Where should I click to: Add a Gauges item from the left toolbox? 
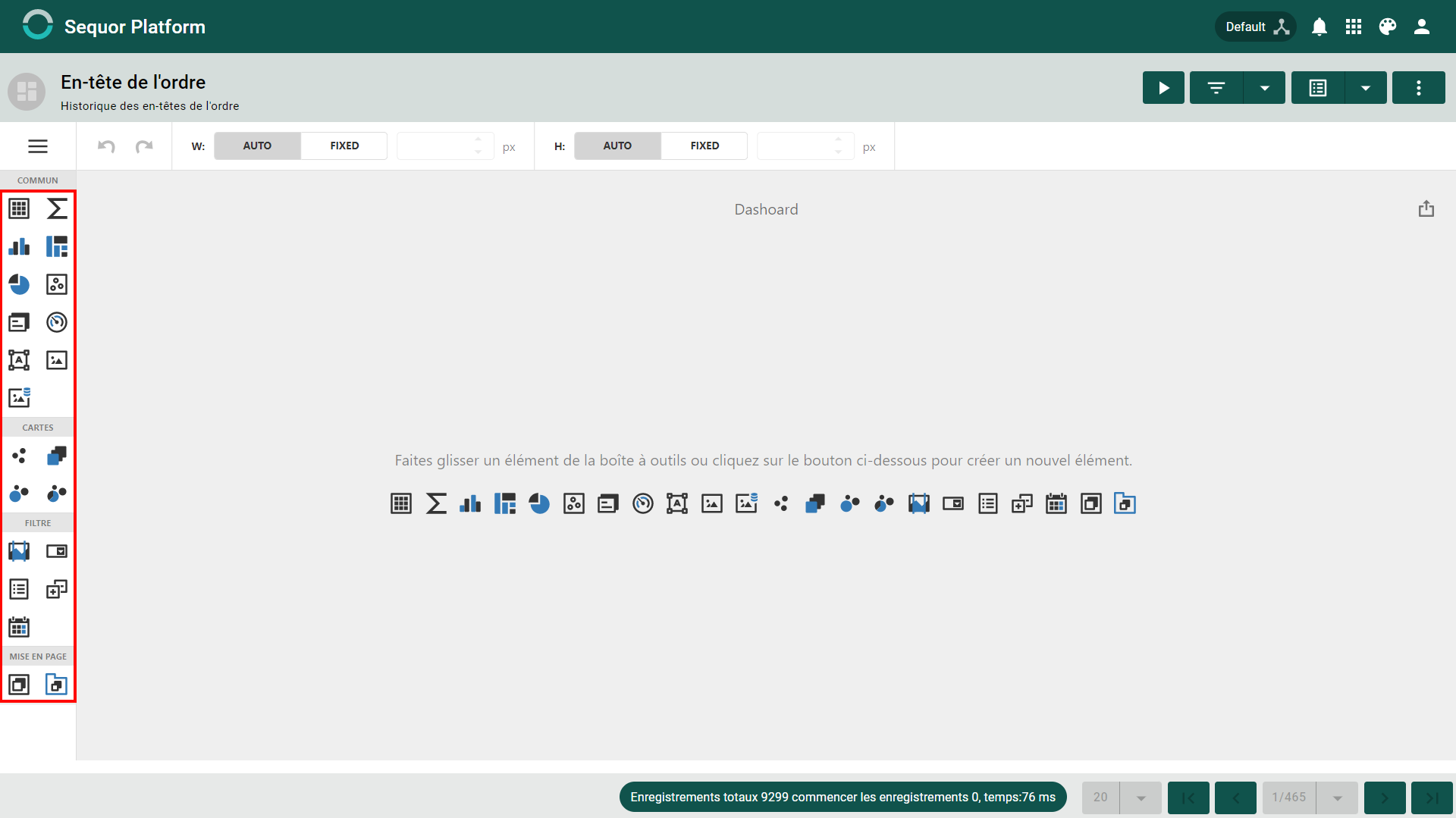click(x=57, y=322)
